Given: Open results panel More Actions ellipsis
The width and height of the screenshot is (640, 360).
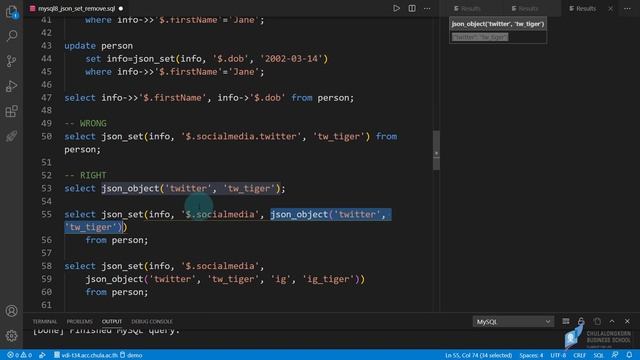Looking at the screenshot, I should coord(627,8).
